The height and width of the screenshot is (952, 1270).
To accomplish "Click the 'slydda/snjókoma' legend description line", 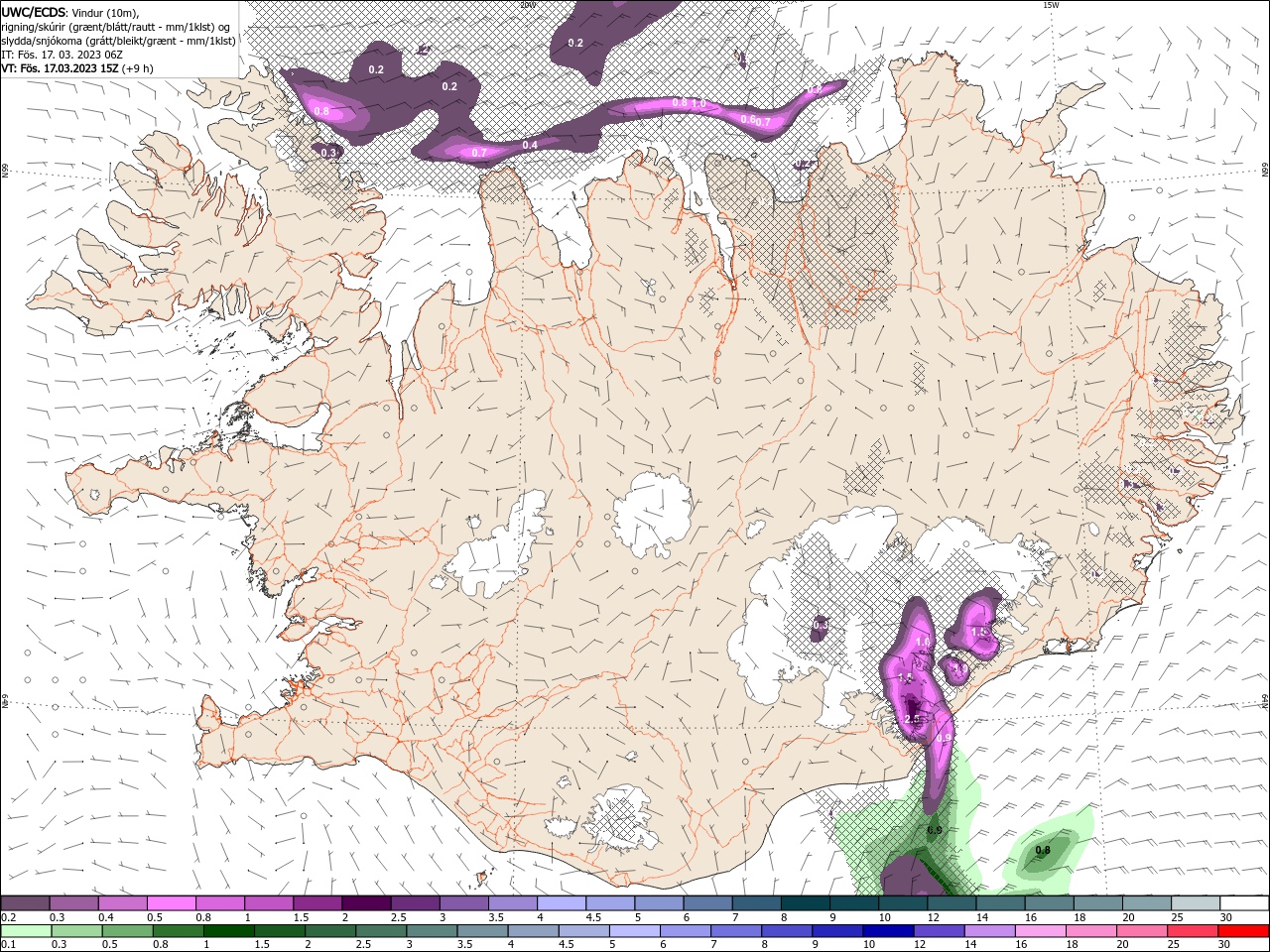I will [x=117, y=40].
